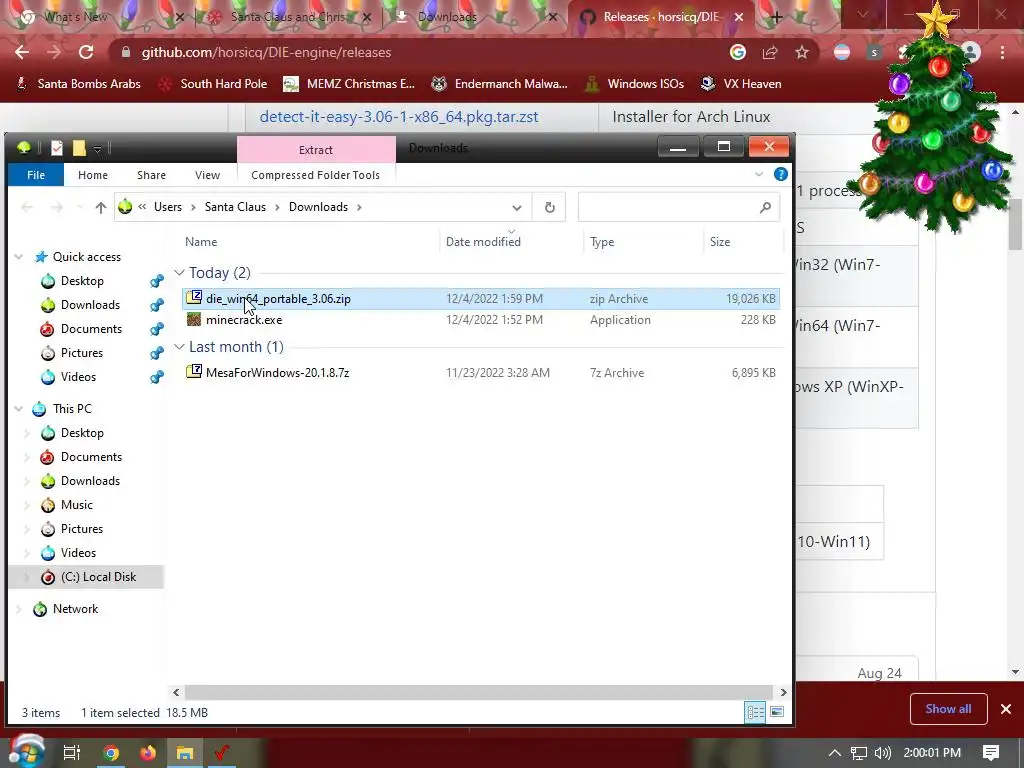Open Documents under Quick access
Screen dimensions: 1024x768
pos(91,329)
